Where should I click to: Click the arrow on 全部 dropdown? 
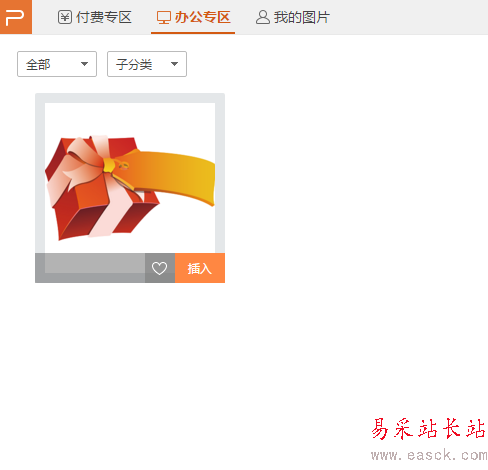(84, 64)
